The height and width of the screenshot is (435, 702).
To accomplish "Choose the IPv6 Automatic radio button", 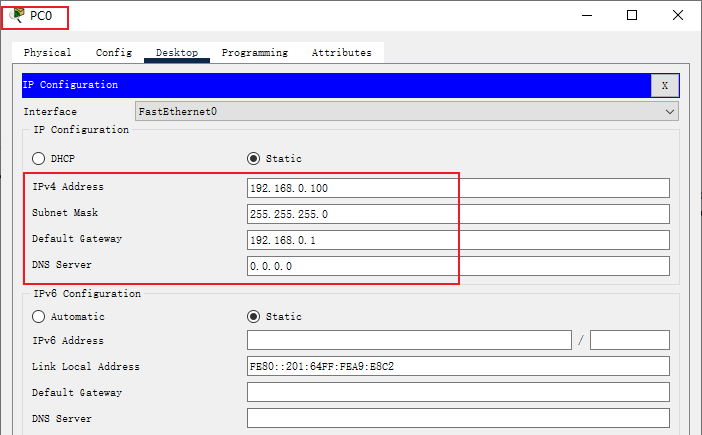I will (x=39, y=316).
